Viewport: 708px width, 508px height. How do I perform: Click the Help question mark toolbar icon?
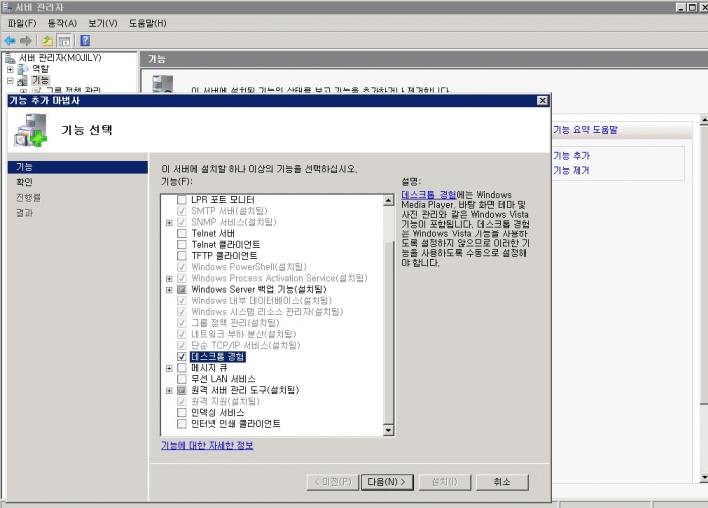pos(85,41)
